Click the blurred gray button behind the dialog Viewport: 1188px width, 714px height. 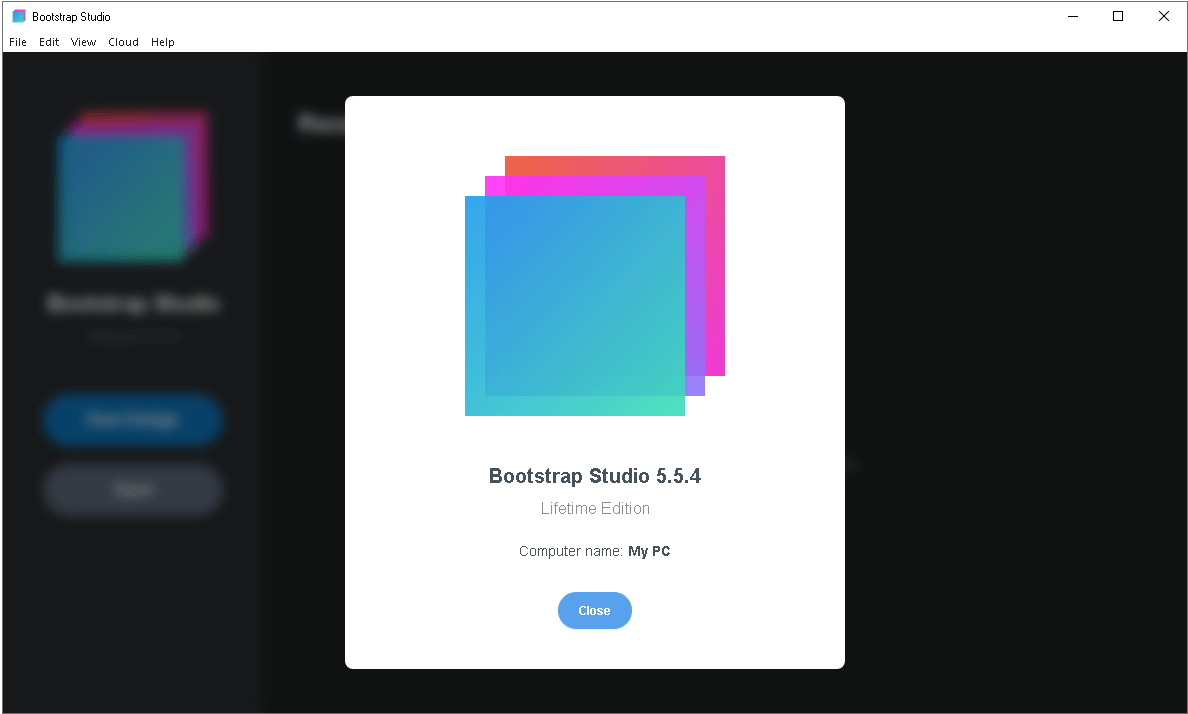click(x=133, y=490)
